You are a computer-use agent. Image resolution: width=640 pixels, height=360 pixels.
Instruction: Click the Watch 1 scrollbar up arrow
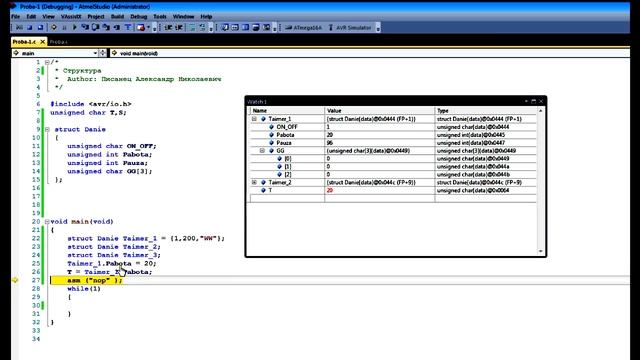(541, 111)
